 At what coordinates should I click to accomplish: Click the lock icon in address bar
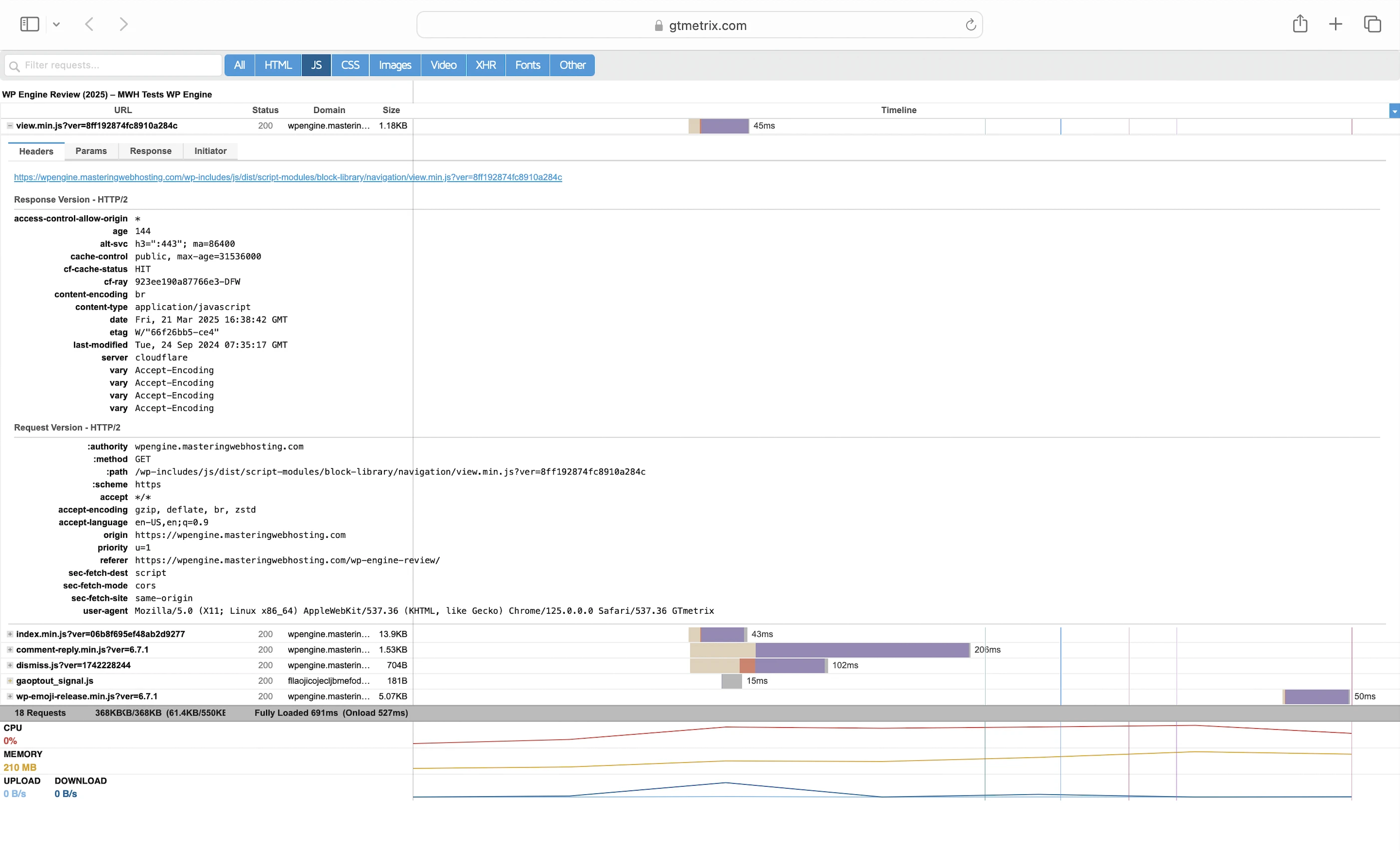click(659, 25)
